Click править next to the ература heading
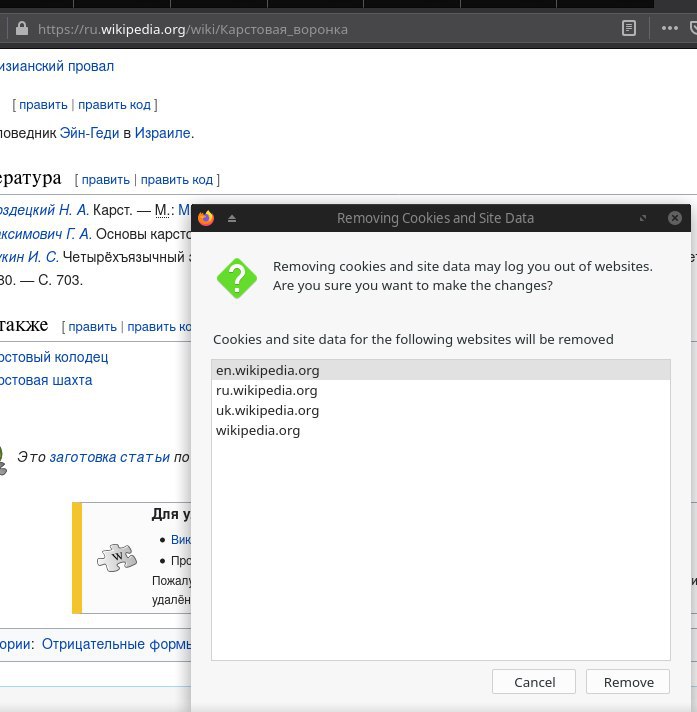697x712 pixels. click(x=106, y=180)
